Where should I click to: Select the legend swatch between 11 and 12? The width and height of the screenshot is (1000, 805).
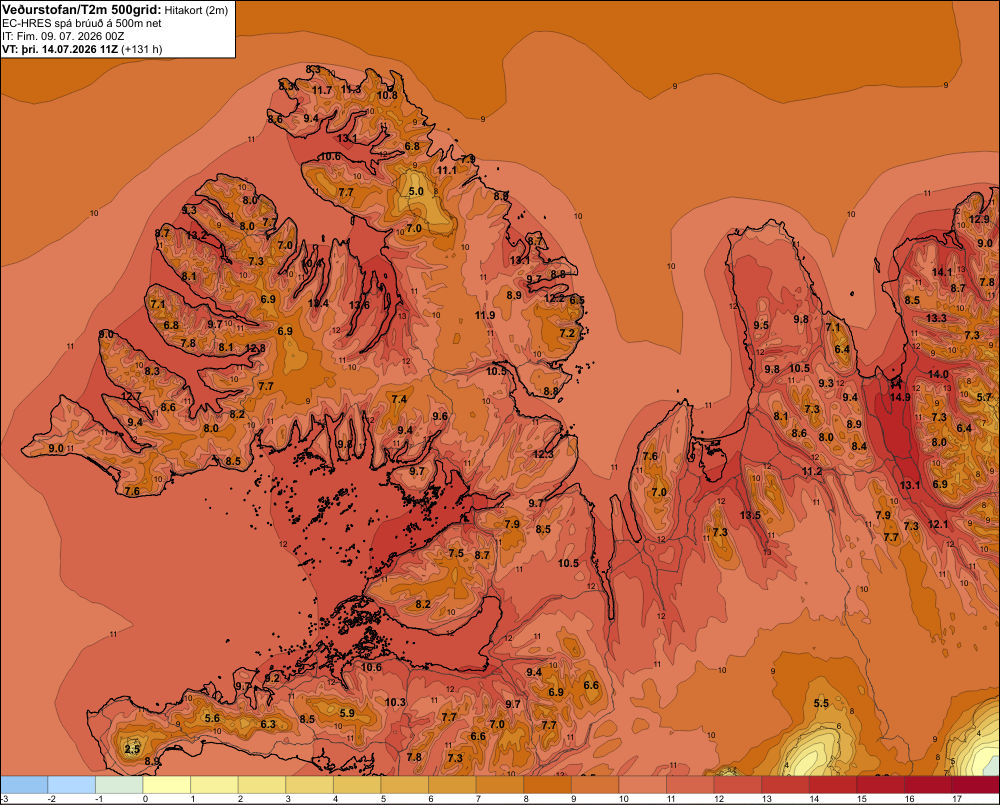689,785
